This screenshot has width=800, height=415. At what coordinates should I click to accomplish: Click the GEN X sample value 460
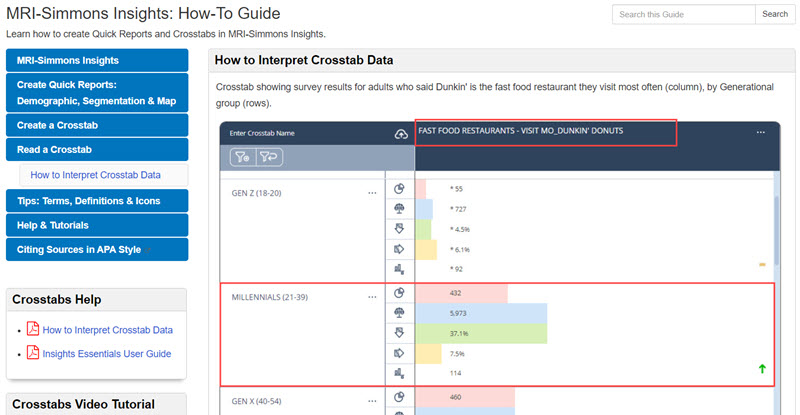tap(456, 397)
